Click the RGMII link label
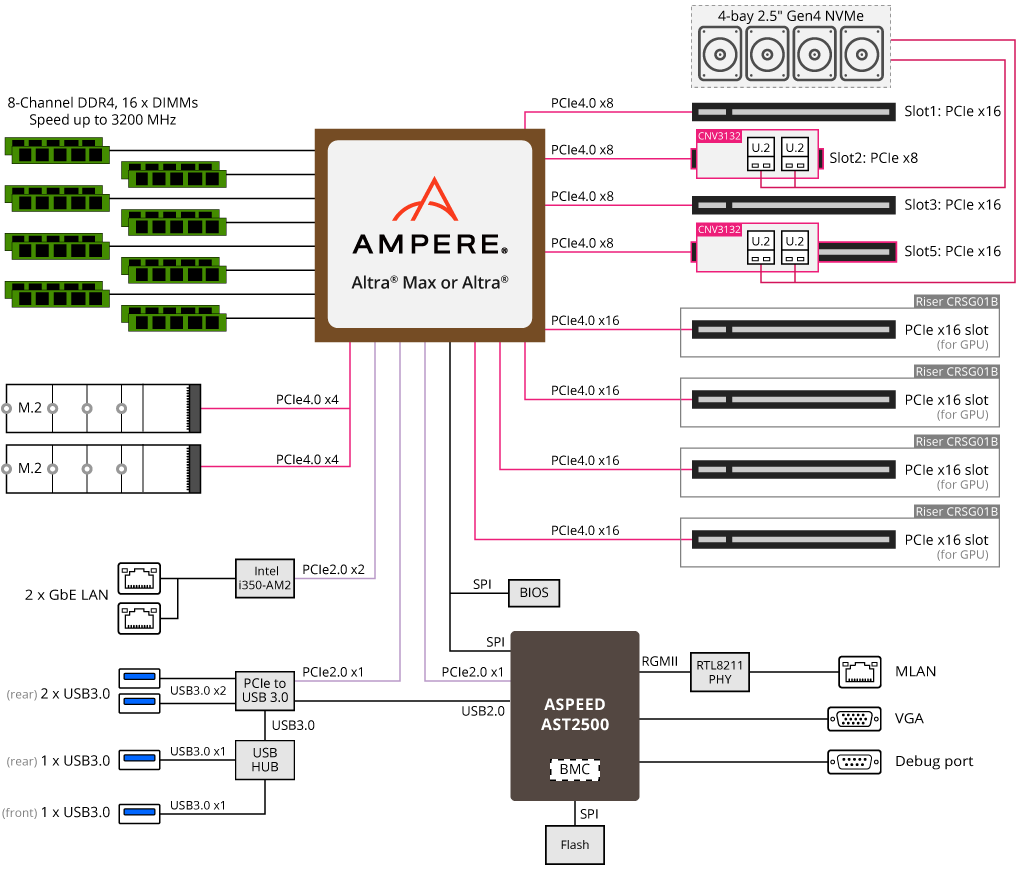The width and height of the screenshot is (1025, 875). point(660,662)
